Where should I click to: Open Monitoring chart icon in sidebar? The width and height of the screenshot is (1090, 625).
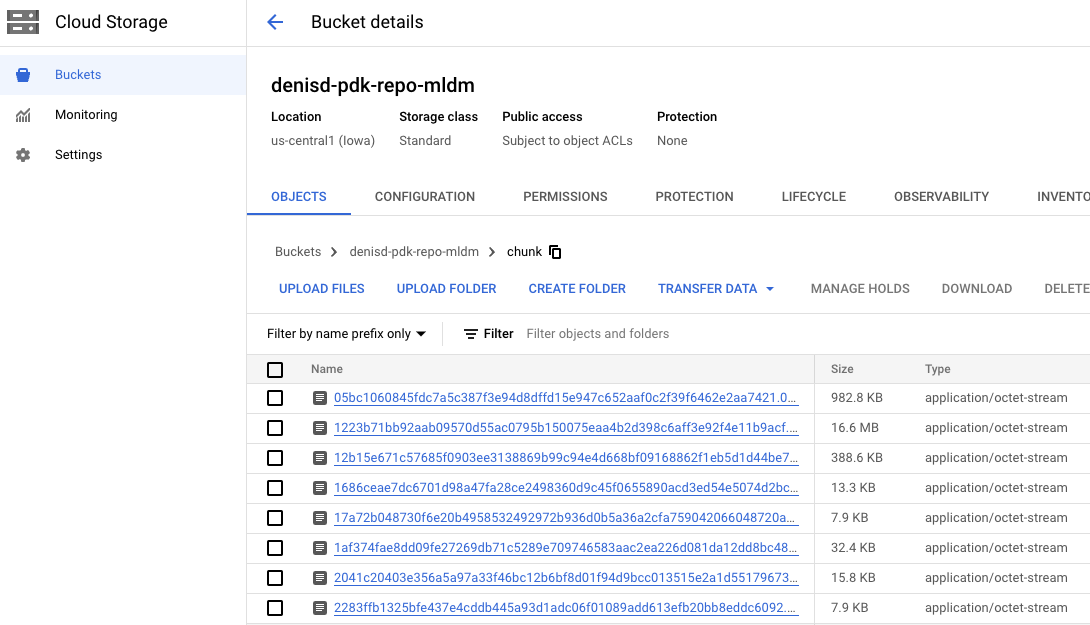pos(23,115)
